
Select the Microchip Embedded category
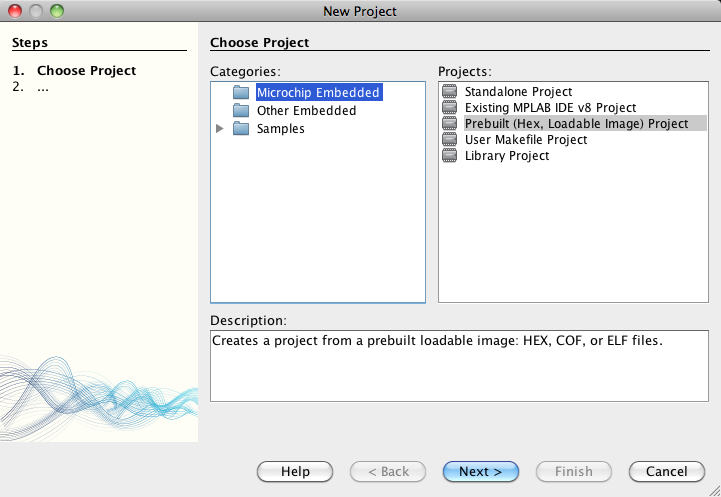click(317, 92)
